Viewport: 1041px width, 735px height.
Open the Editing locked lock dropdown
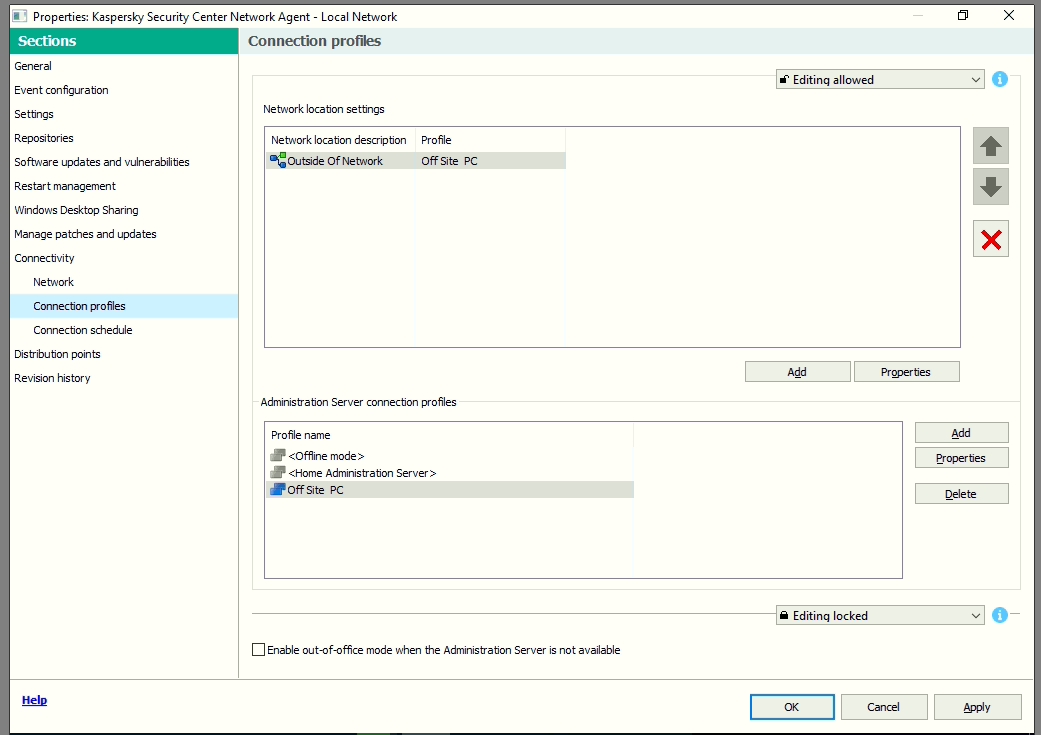click(880, 615)
